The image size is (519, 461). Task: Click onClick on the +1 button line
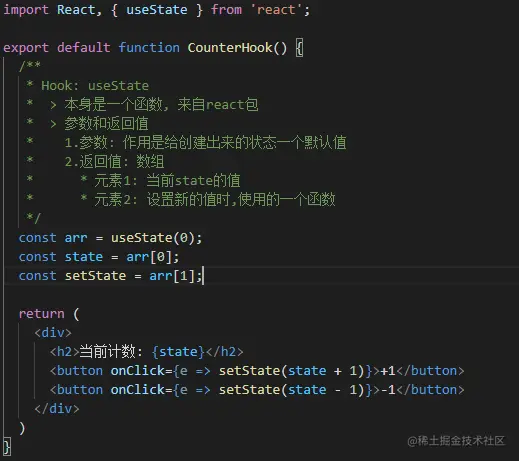click(x=138, y=371)
